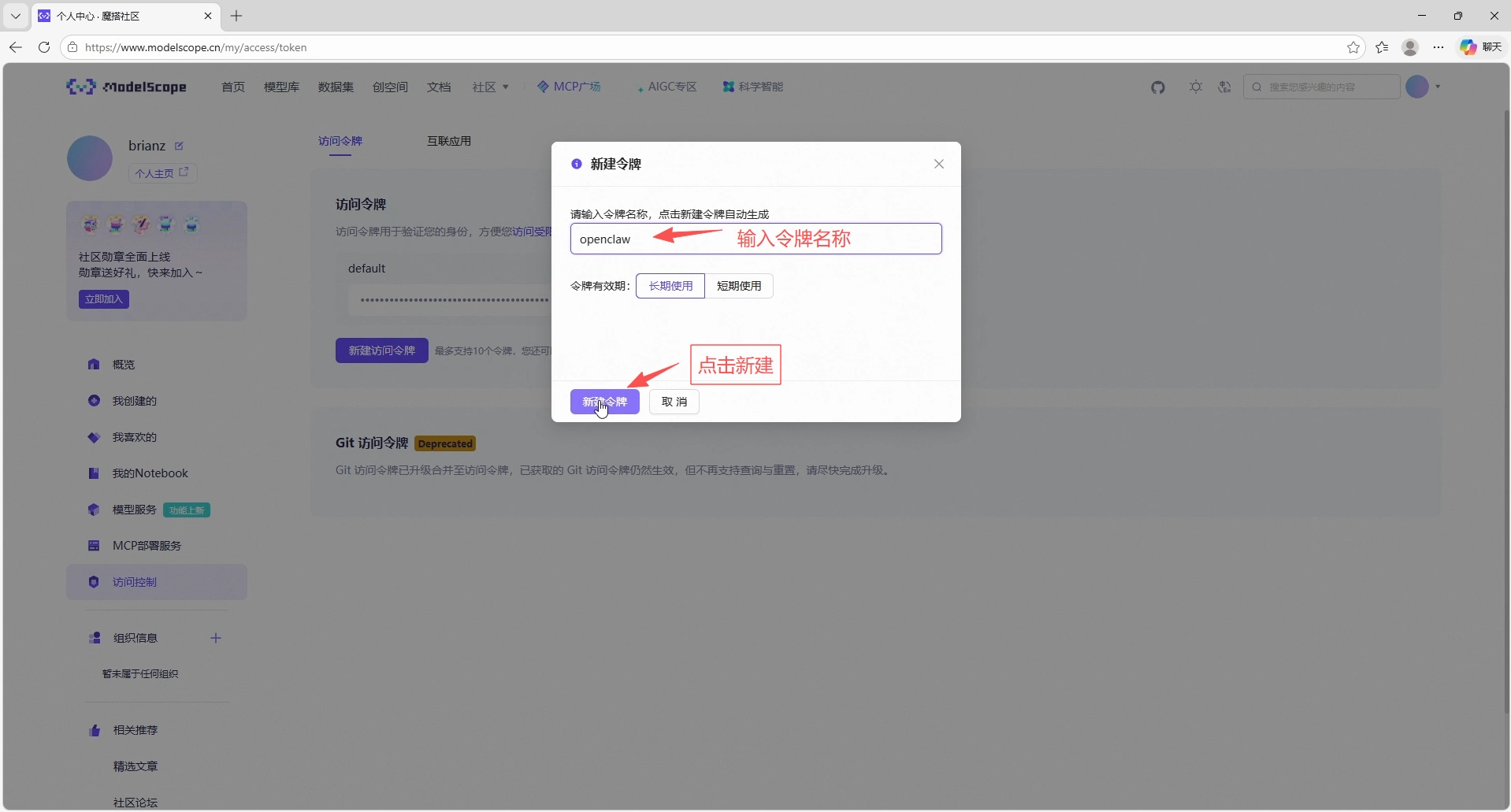Click the 暂未属于任何组织 text

click(140, 674)
